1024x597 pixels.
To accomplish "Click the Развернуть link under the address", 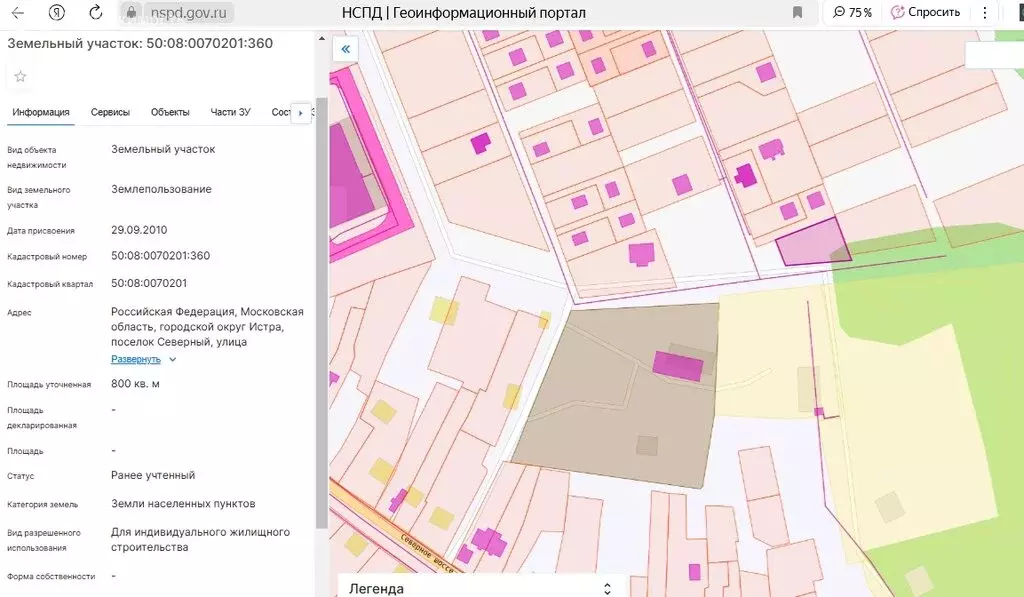I will click(136, 359).
